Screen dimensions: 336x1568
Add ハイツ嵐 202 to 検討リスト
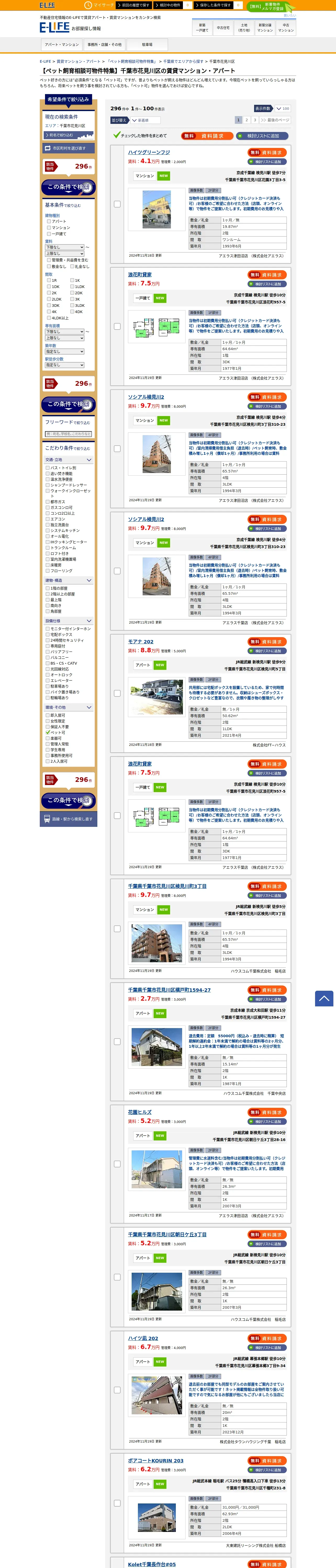tap(267, 1348)
